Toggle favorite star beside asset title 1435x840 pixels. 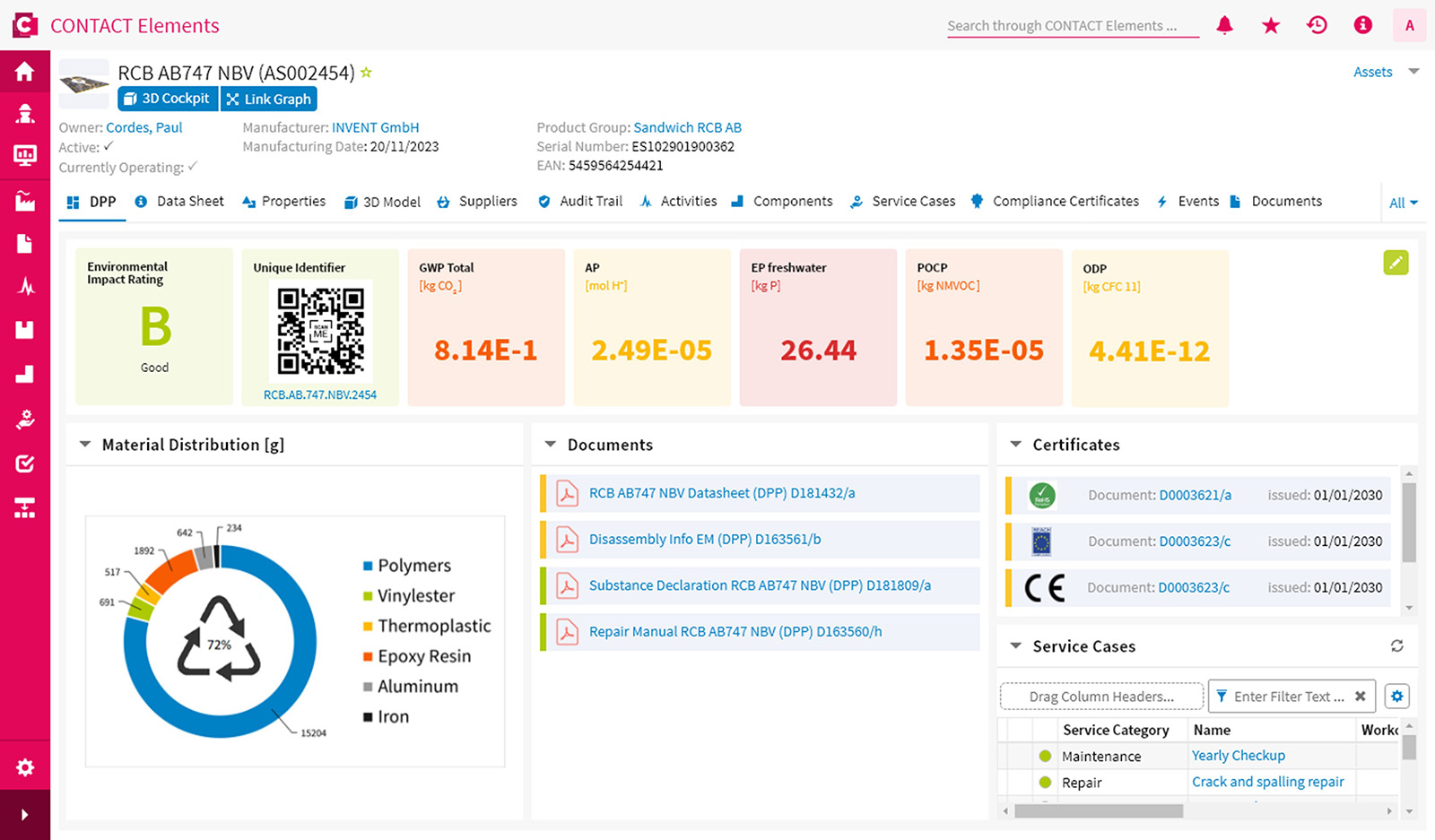(x=366, y=74)
